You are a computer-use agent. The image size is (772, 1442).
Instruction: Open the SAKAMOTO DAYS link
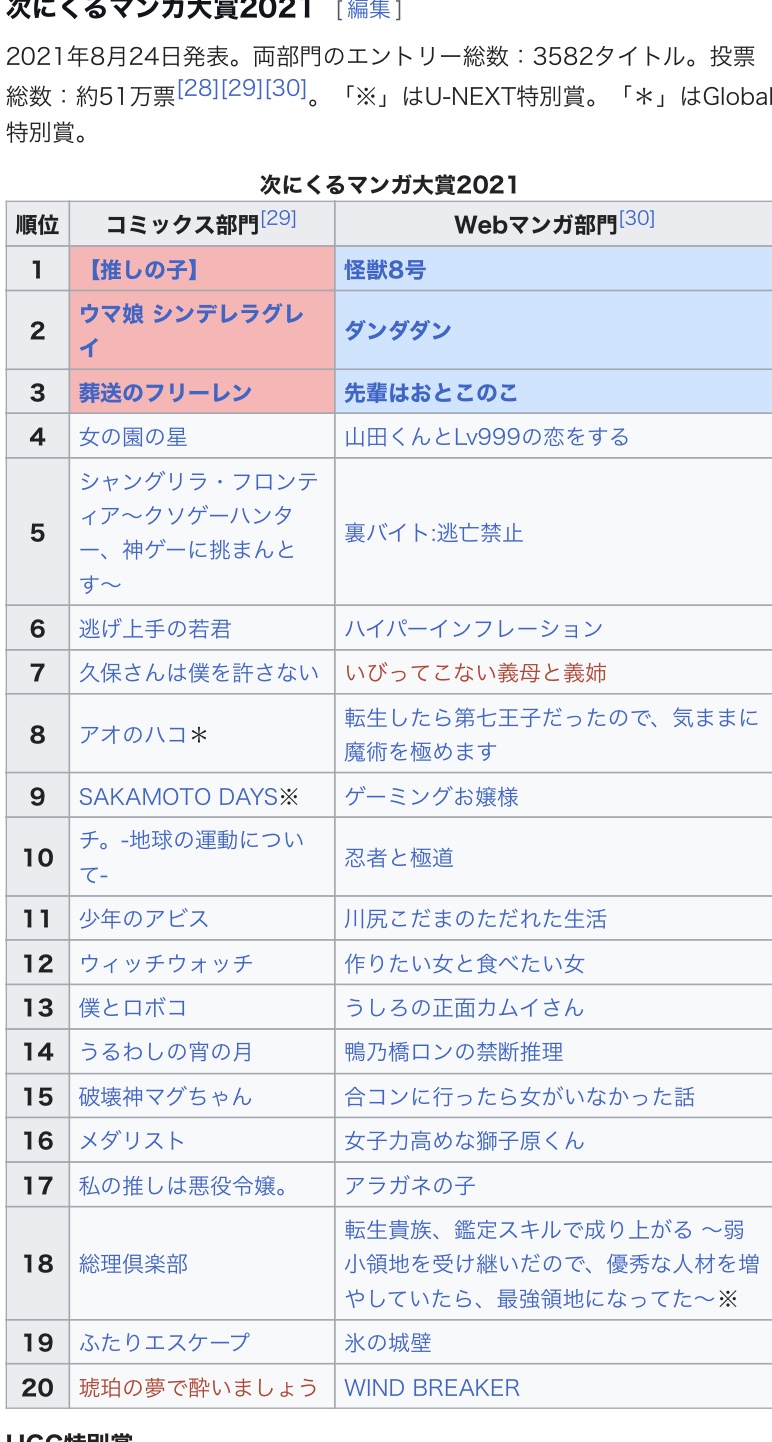pyautogui.click(x=178, y=797)
